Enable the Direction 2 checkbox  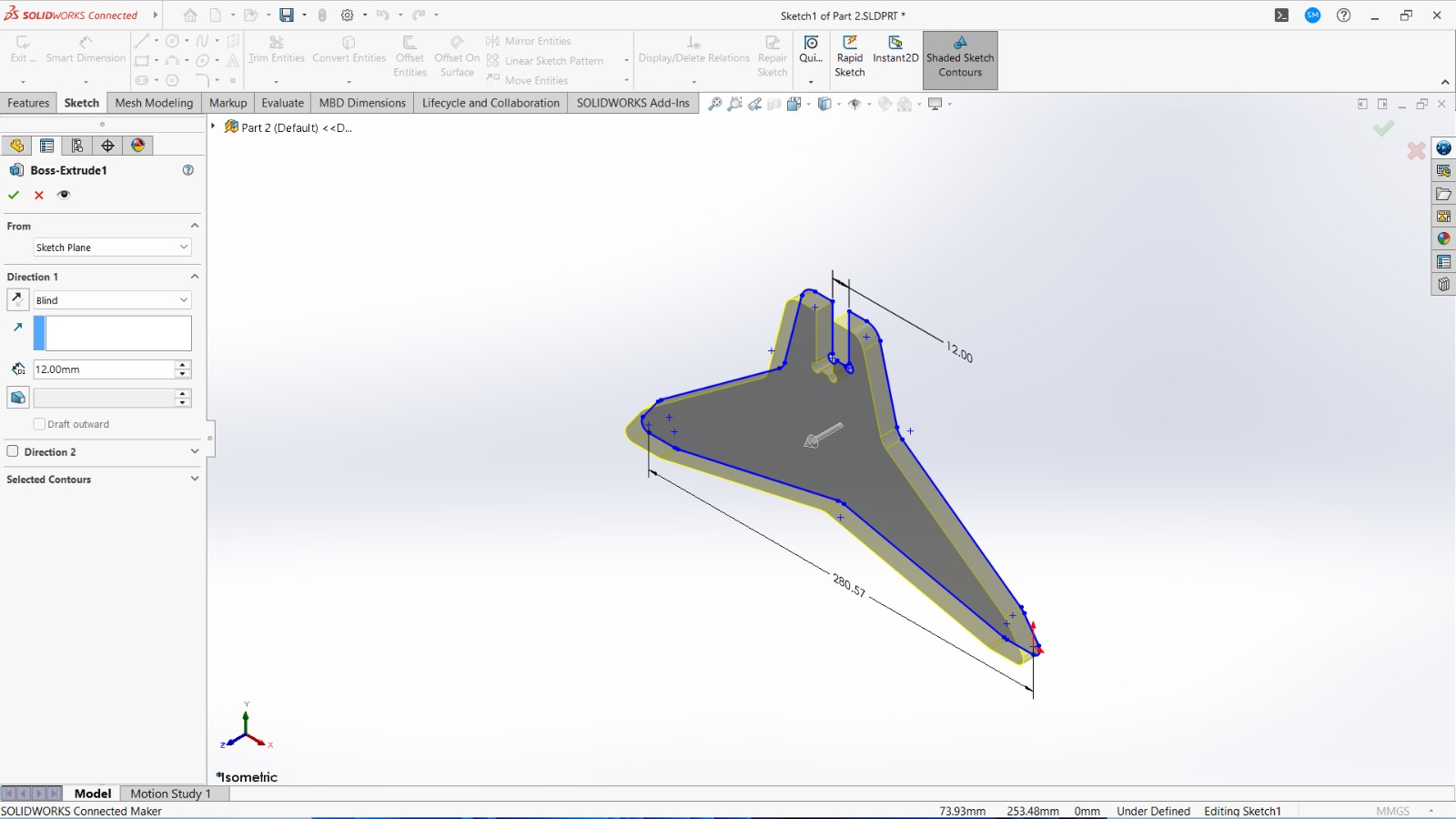tap(13, 451)
